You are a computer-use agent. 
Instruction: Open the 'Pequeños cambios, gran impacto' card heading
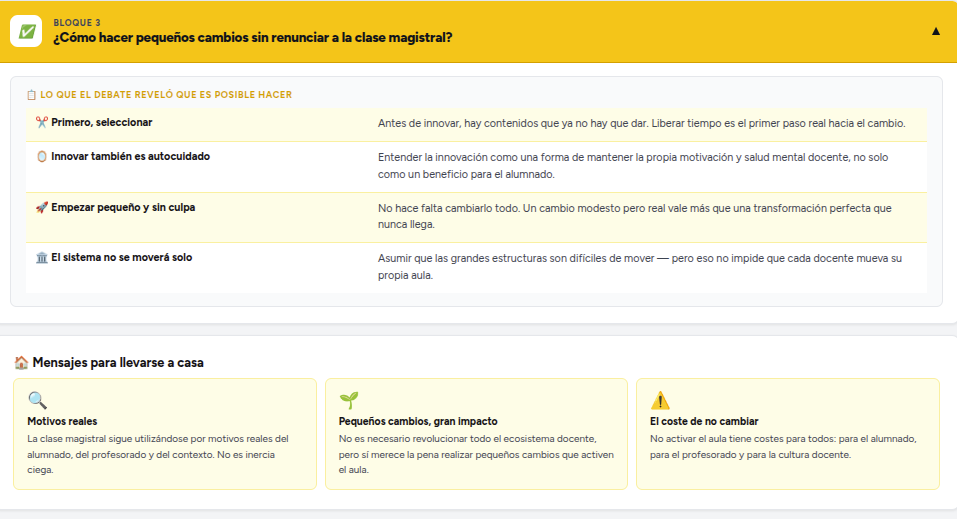tap(418, 422)
